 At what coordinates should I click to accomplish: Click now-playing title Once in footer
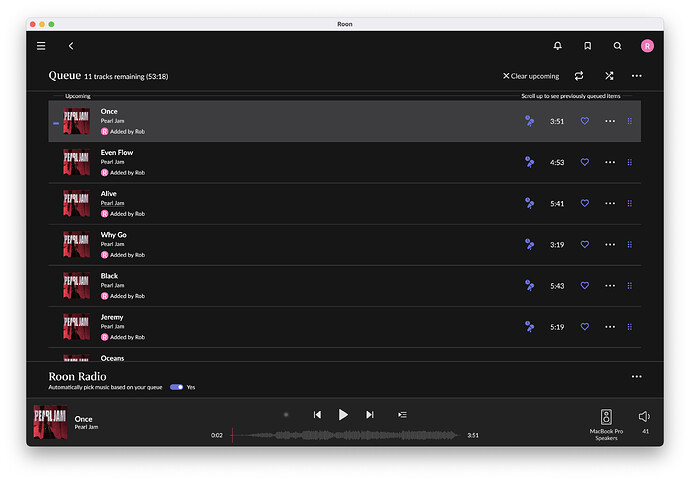tap(84, 419)
